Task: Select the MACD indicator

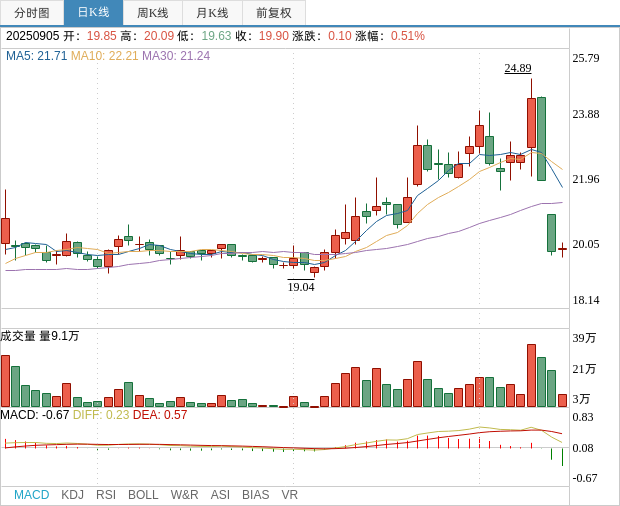Action: pyautogui.click(x=32, y=495)
